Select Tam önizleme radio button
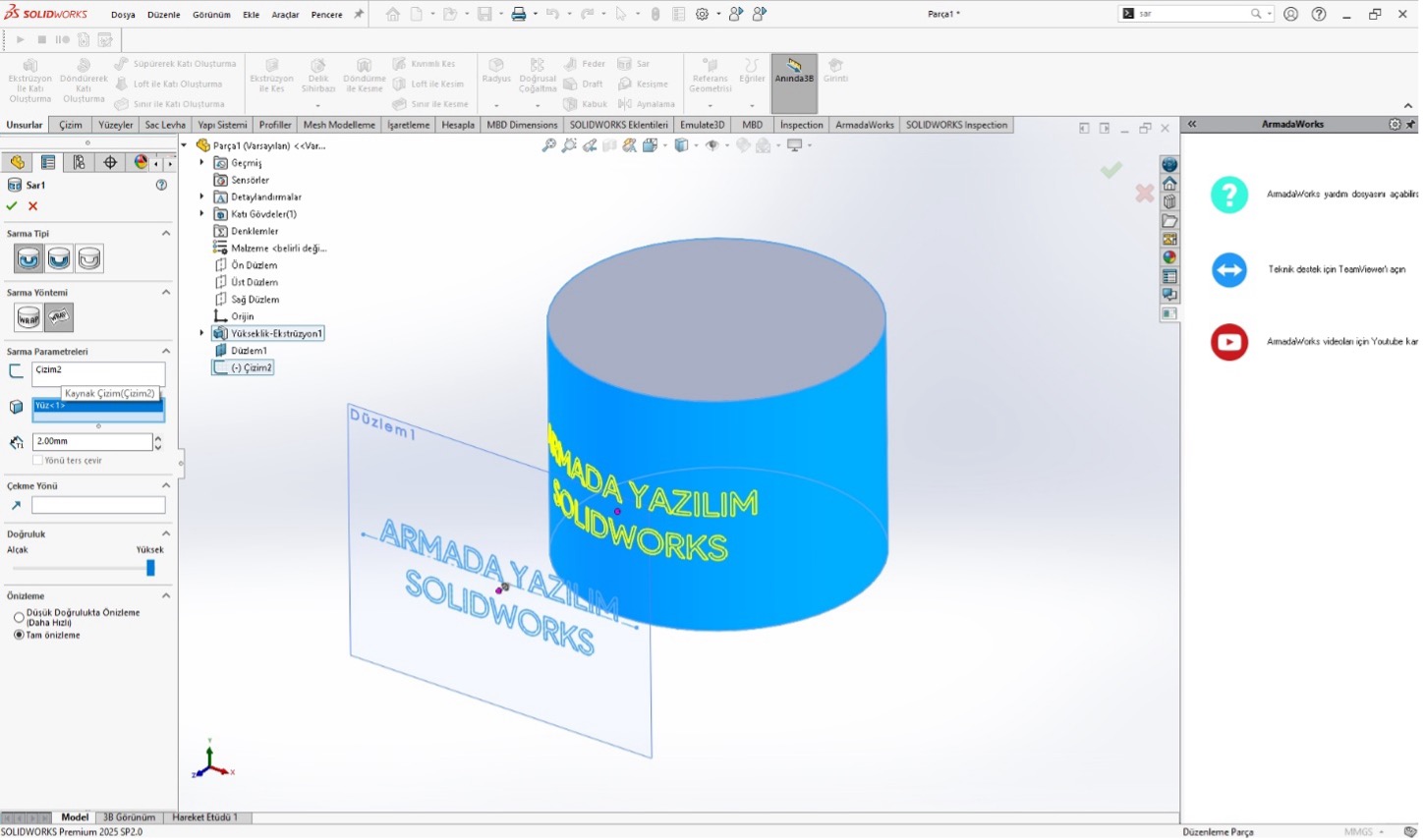Viewport: 1423px width, 840px height. tap(19, 636)
